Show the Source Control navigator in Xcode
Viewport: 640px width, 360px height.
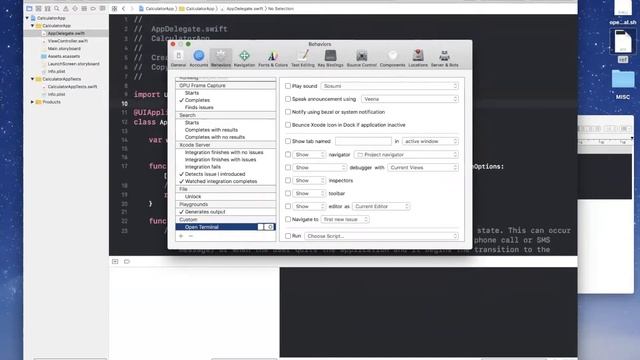pos(38,8)
